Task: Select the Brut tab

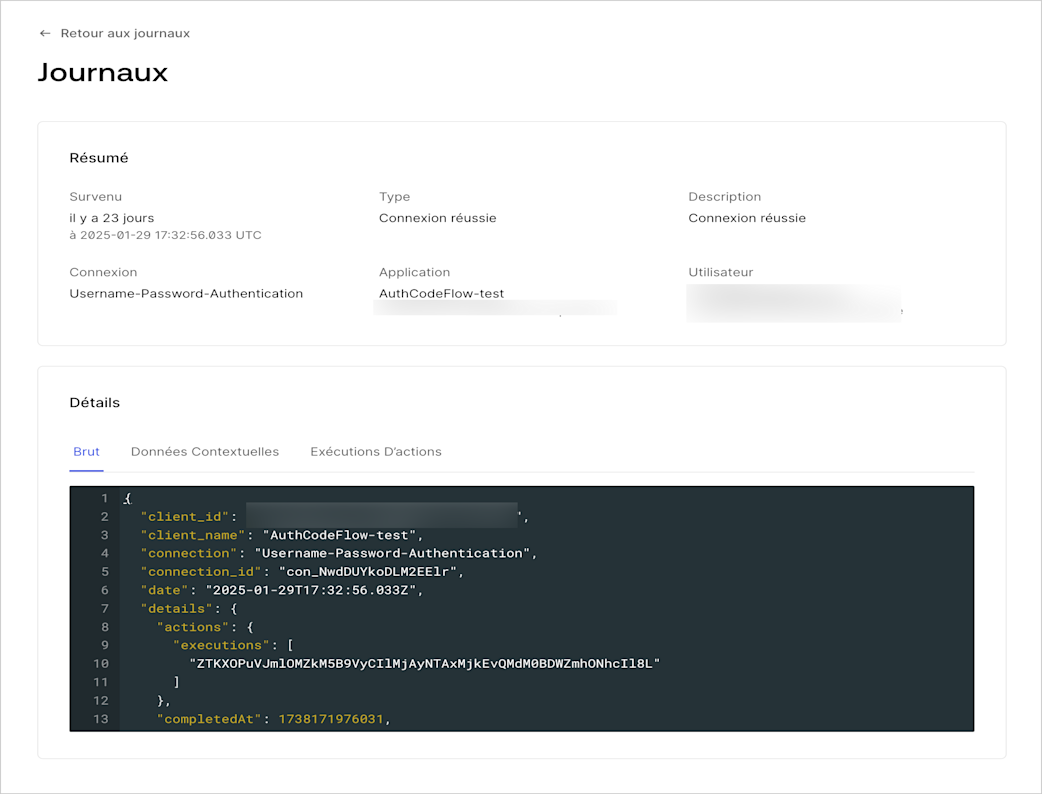Action: point(86,452)
